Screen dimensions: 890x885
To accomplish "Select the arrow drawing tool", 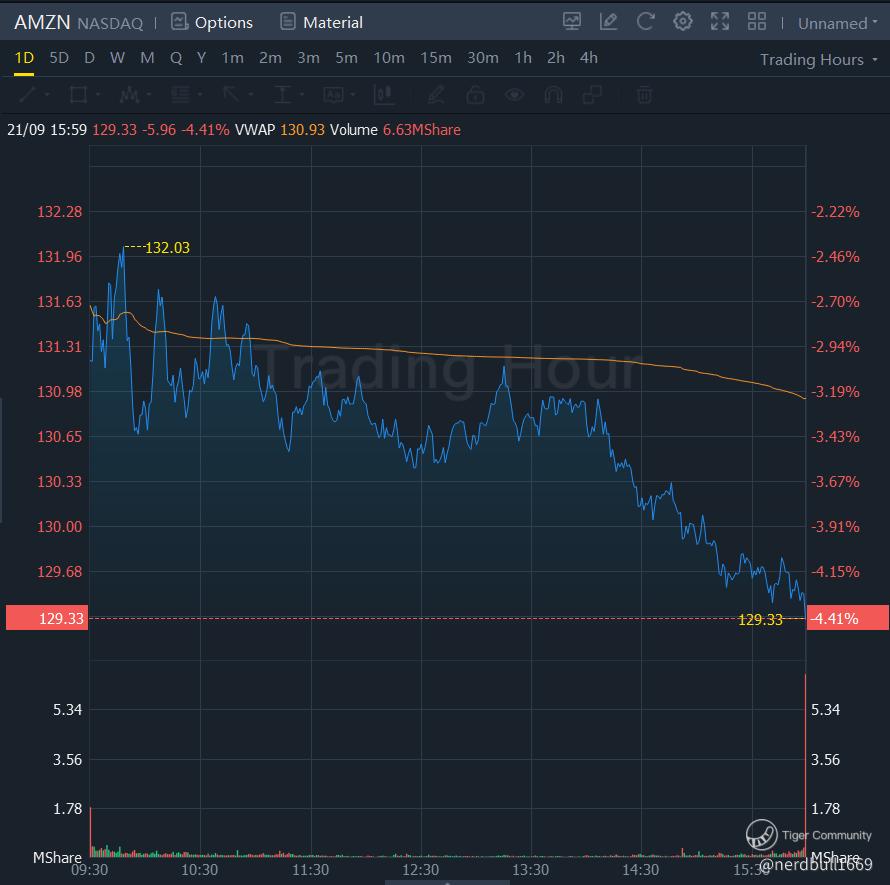I will coord(231,94).
